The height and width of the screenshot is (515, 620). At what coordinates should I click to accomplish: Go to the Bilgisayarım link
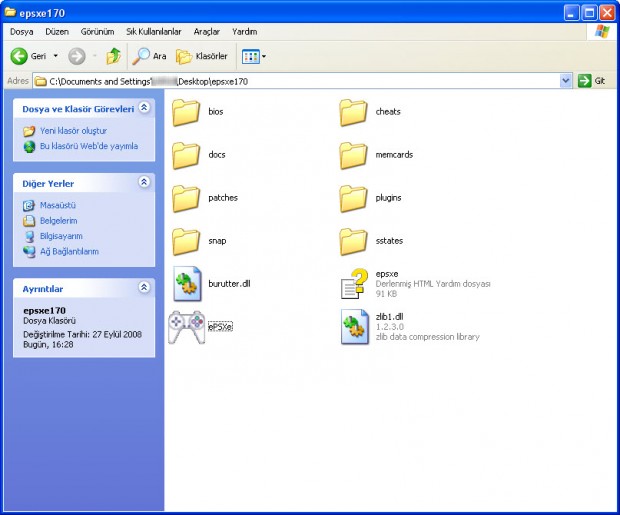pos(61,236)
